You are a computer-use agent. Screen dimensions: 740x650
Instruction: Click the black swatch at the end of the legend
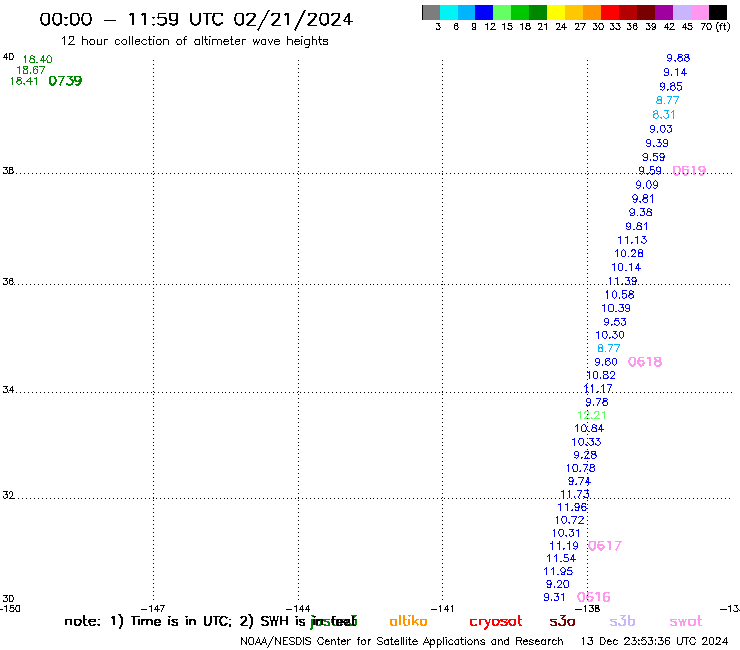(718, 12)
